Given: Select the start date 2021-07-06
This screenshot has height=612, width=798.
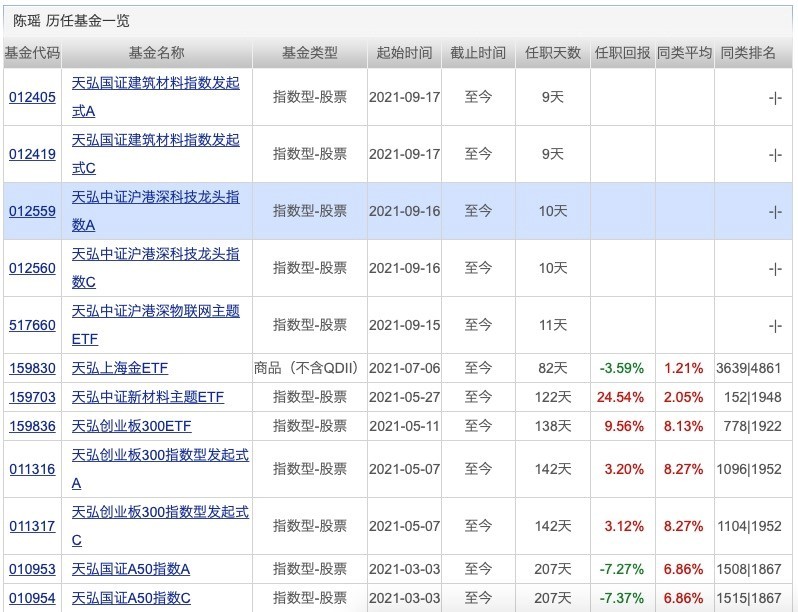Looking at the screenshot, I should click(x=405, y=368).
